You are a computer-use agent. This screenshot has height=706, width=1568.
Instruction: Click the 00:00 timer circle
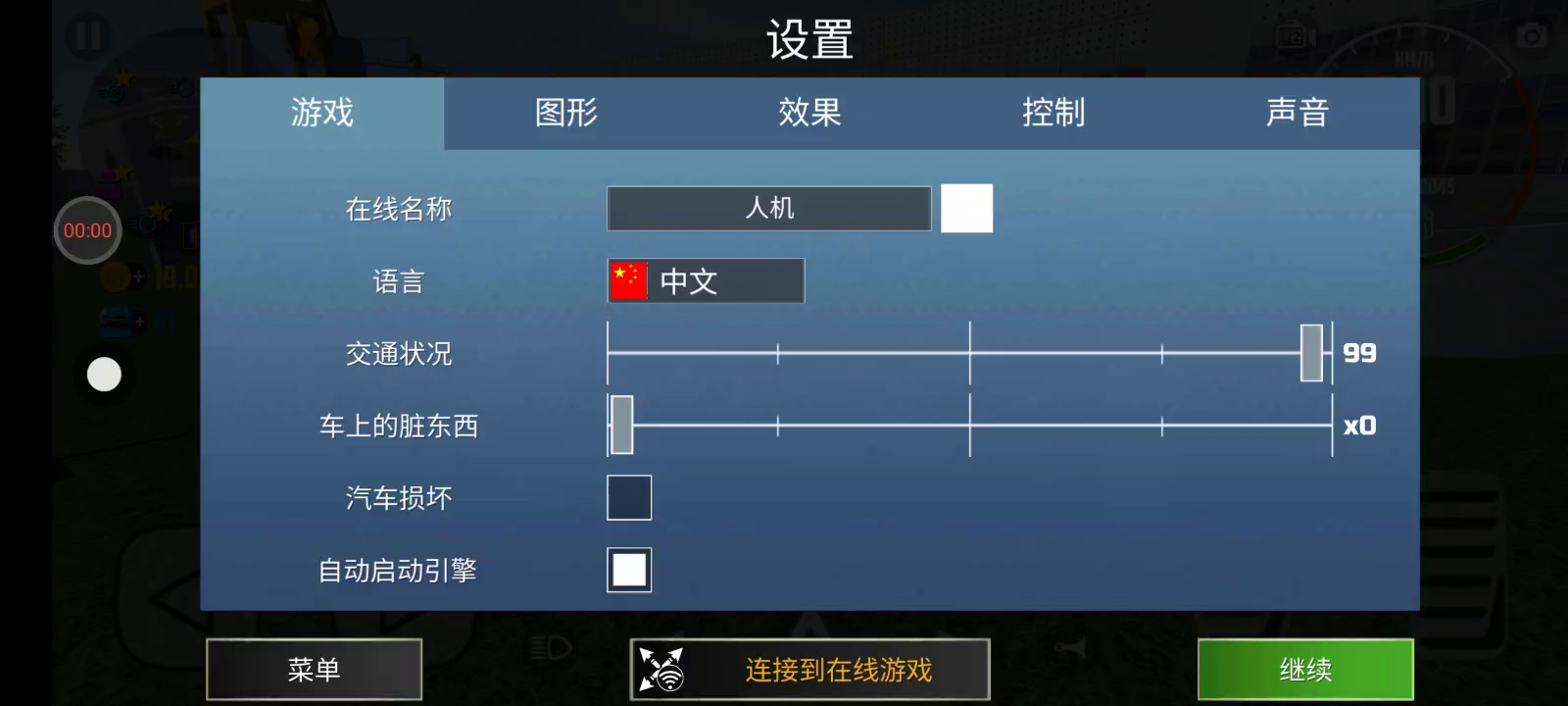tap(87, 230)
